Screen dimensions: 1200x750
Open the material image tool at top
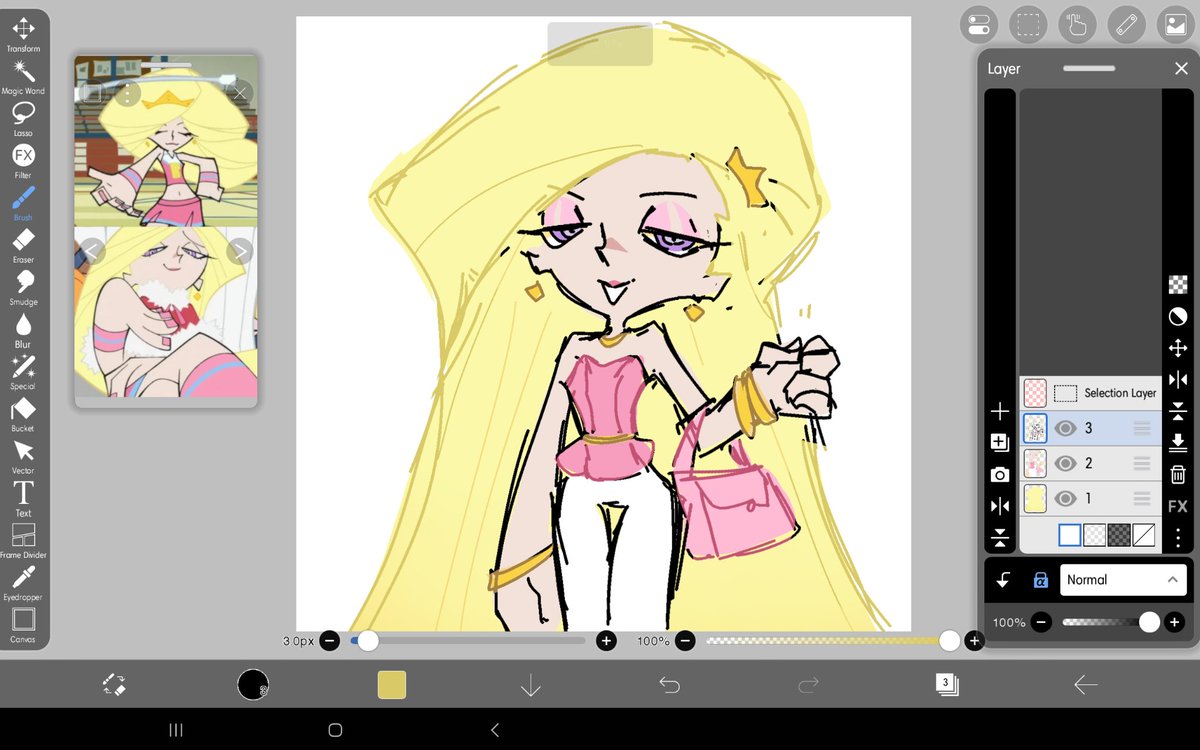pos(1176,24)
